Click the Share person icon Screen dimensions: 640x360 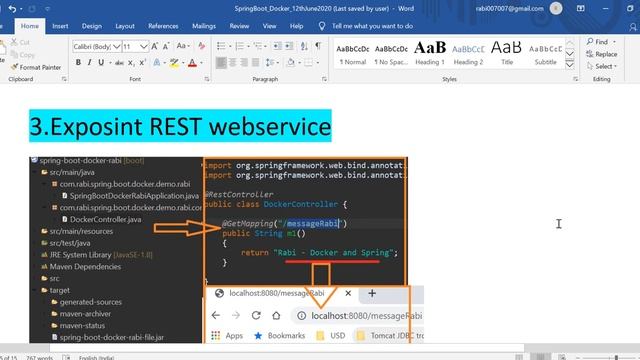pos(633,27)
